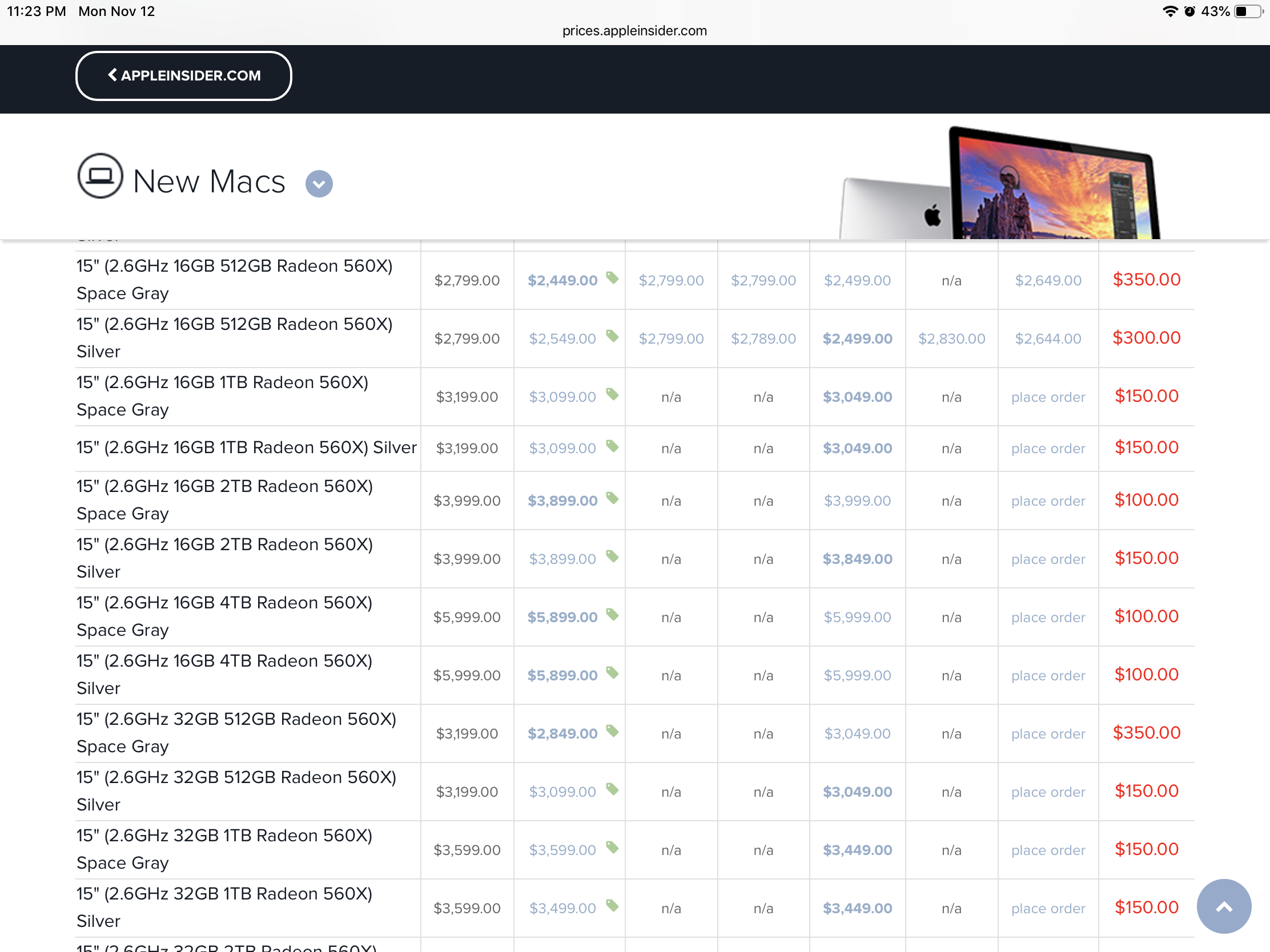Select $350.00 savings for 16GB 512GB Space Gray
The width and height of the screenshot is (1270, 952).
1146,280
